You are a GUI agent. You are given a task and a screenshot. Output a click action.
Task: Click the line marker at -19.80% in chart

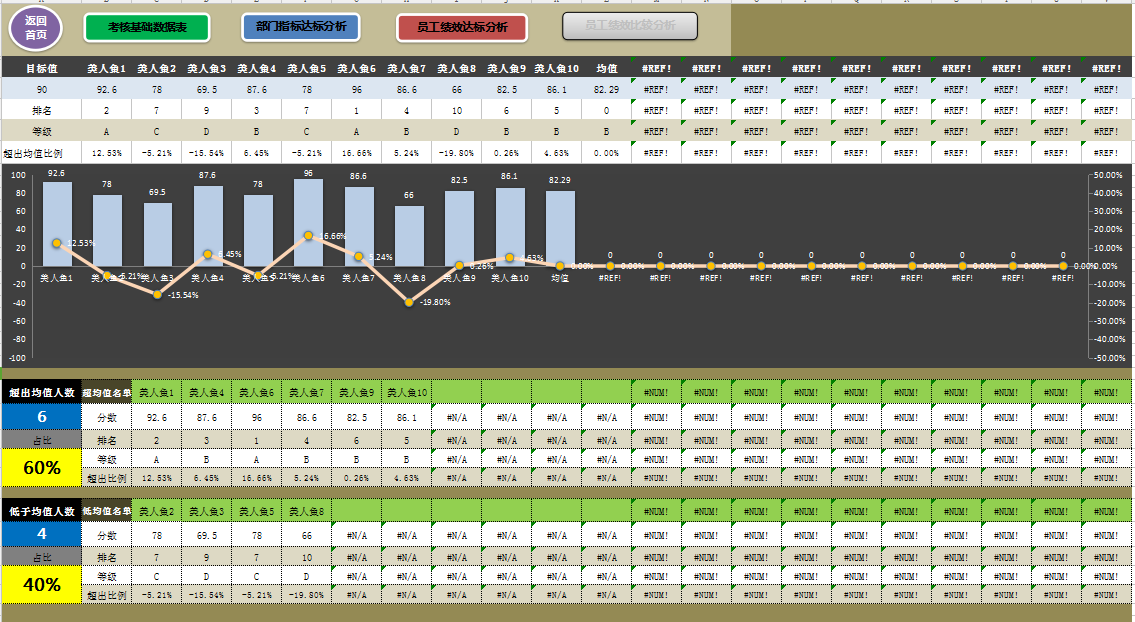(409, 302)
